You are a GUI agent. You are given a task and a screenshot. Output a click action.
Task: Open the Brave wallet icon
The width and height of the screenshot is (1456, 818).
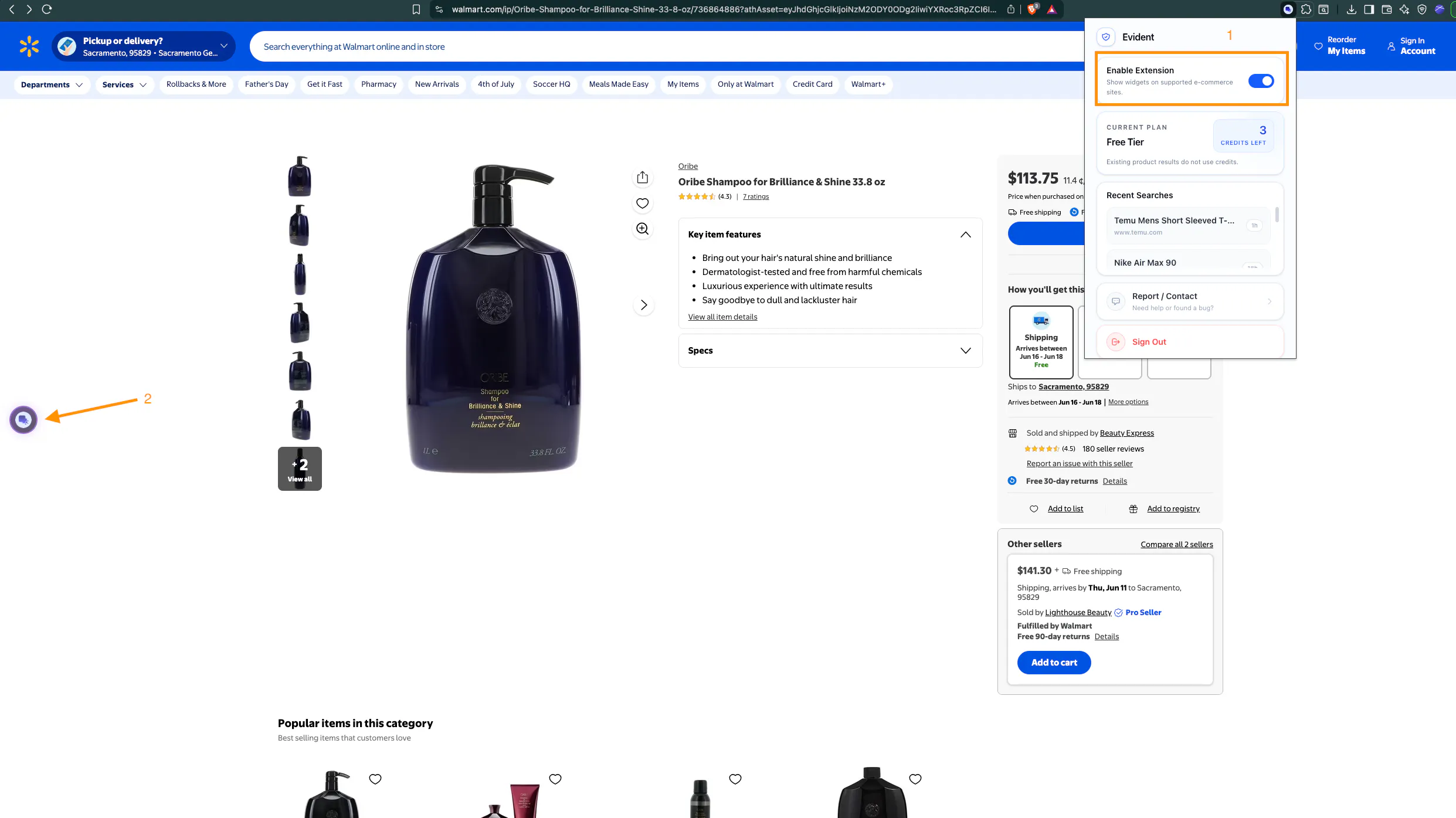coord(1387,9)
